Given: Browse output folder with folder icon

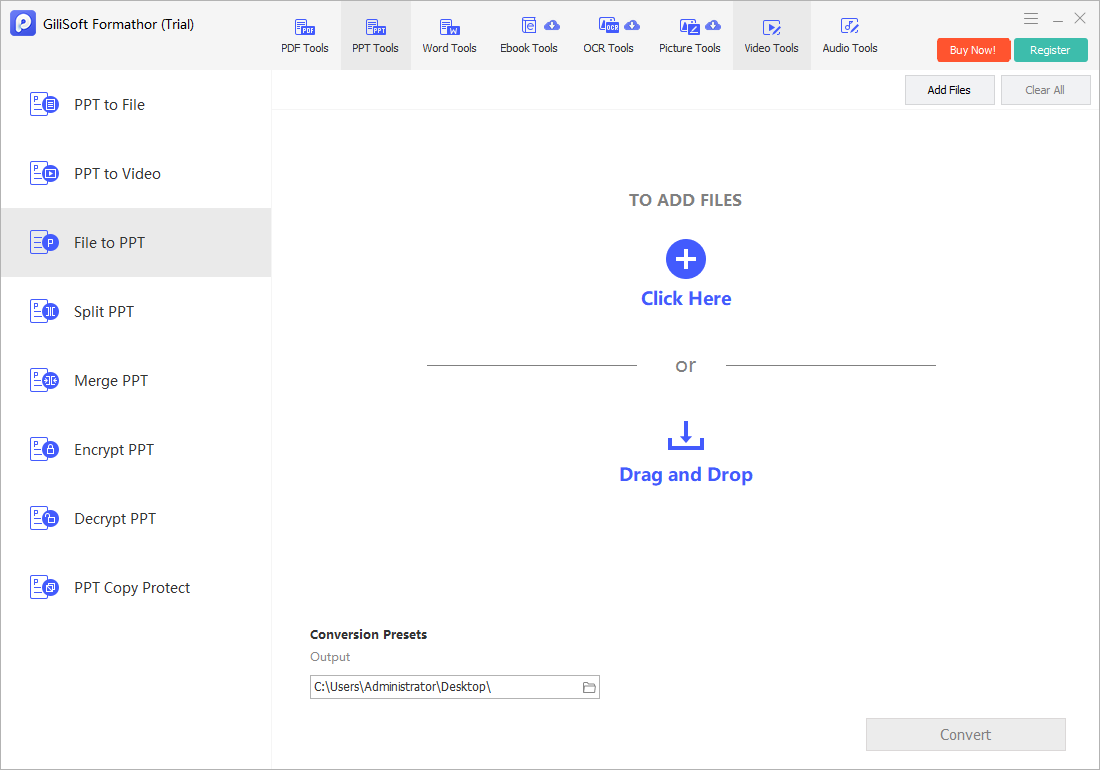Looking at the screenshot, I should coord(589,687).
